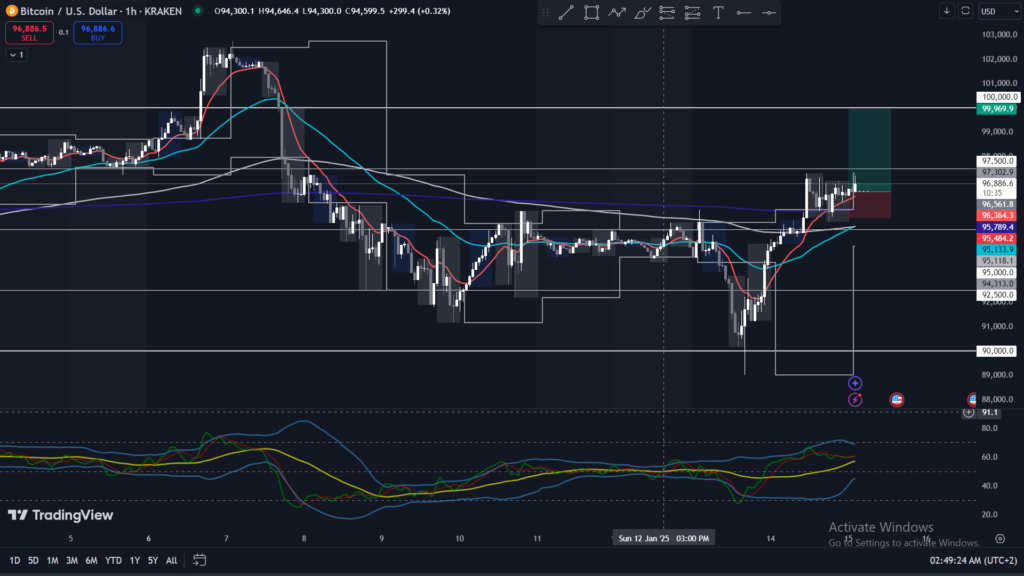Image resolution: width=1024 pixels, height=576 pixels.
Task: Click the 100,000.0 horizontal price level label
Action: click(x=998, y=97)
